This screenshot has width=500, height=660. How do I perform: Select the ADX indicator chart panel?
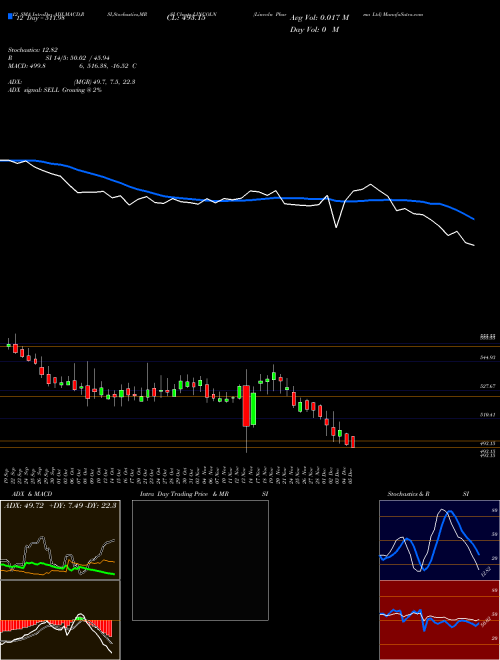click(x=60, y=540)
